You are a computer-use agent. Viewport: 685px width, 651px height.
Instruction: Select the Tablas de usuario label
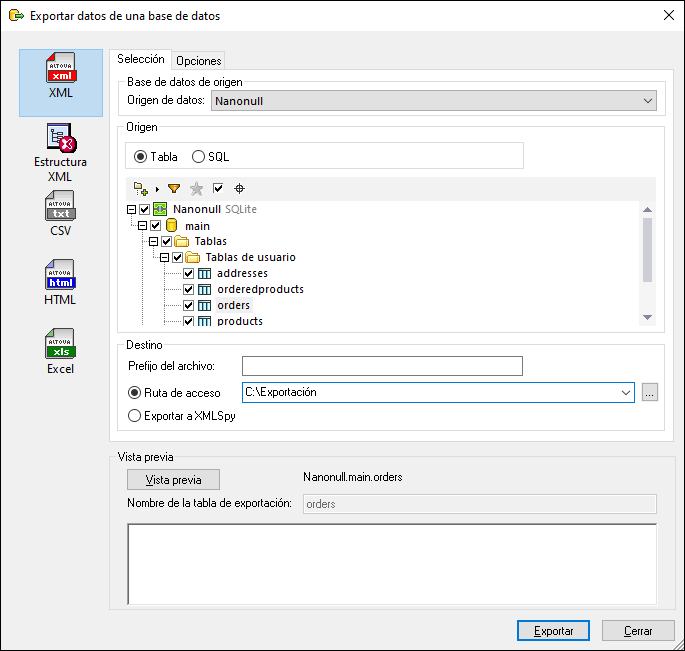coord(251,257)
